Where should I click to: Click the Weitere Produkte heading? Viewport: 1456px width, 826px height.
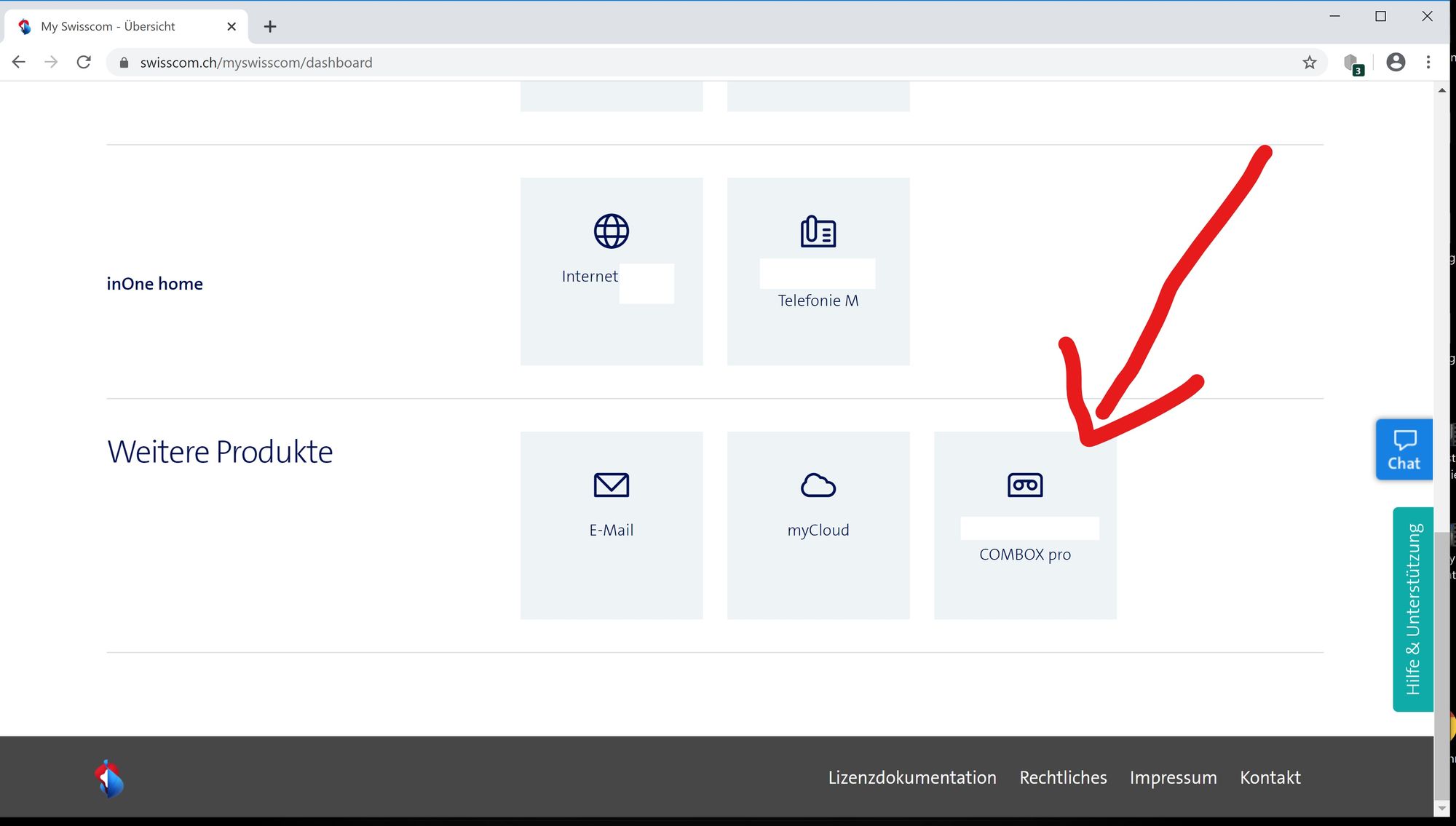tap(220, 452)
